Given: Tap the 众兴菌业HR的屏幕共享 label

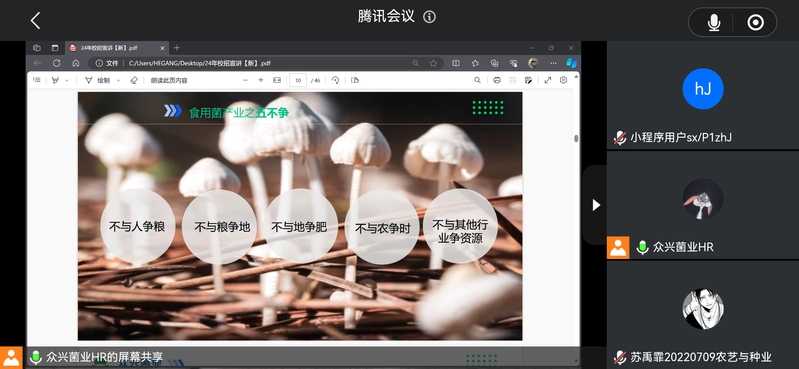Looking at the screenshot, I should click(x=104, y=357).
